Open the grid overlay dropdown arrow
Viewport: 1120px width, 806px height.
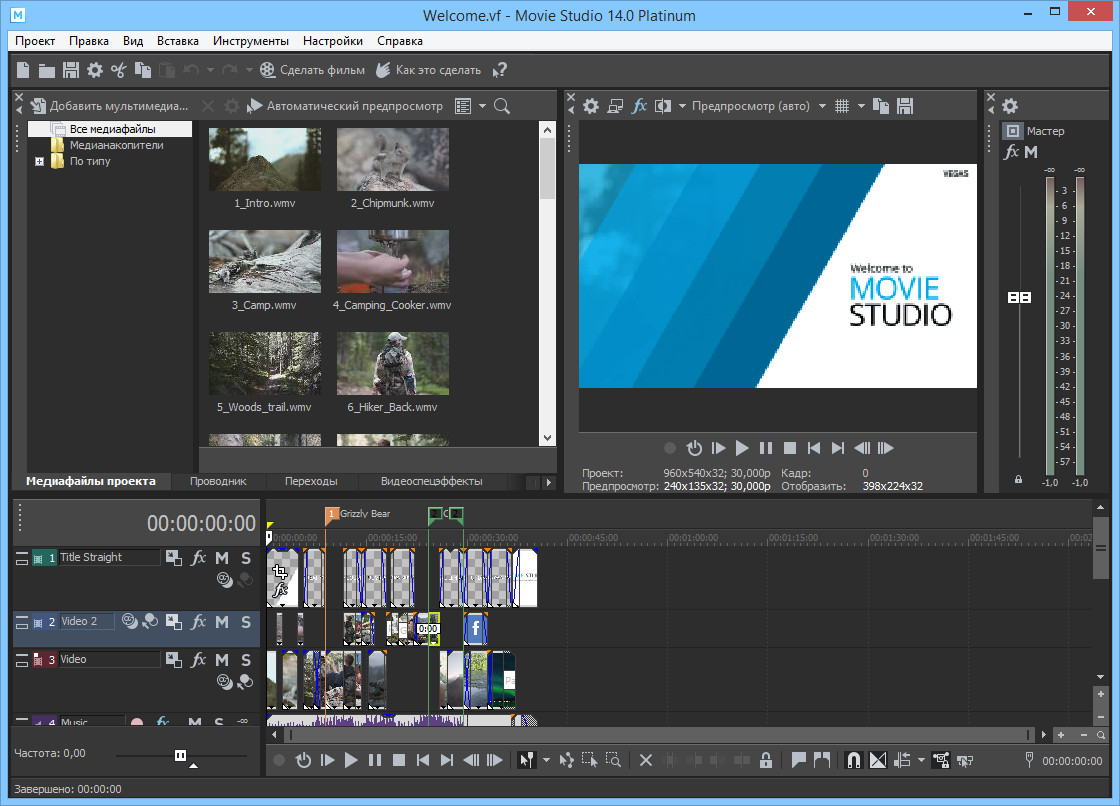tap(861, 106)
